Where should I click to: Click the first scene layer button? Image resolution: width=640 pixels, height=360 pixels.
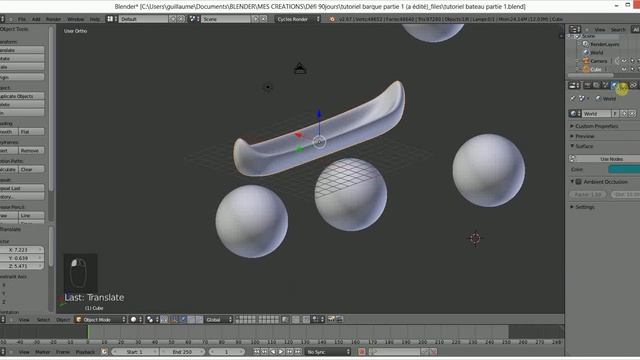click(238, 318)
